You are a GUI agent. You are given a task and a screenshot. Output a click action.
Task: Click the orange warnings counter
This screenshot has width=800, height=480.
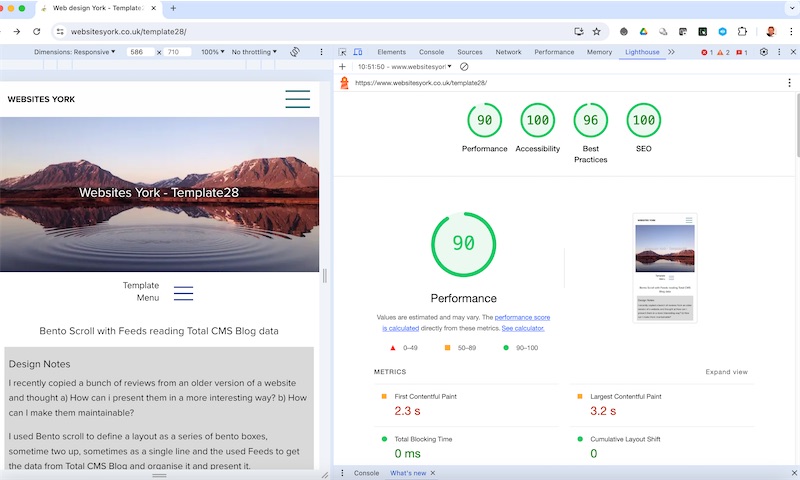[723, 52]
